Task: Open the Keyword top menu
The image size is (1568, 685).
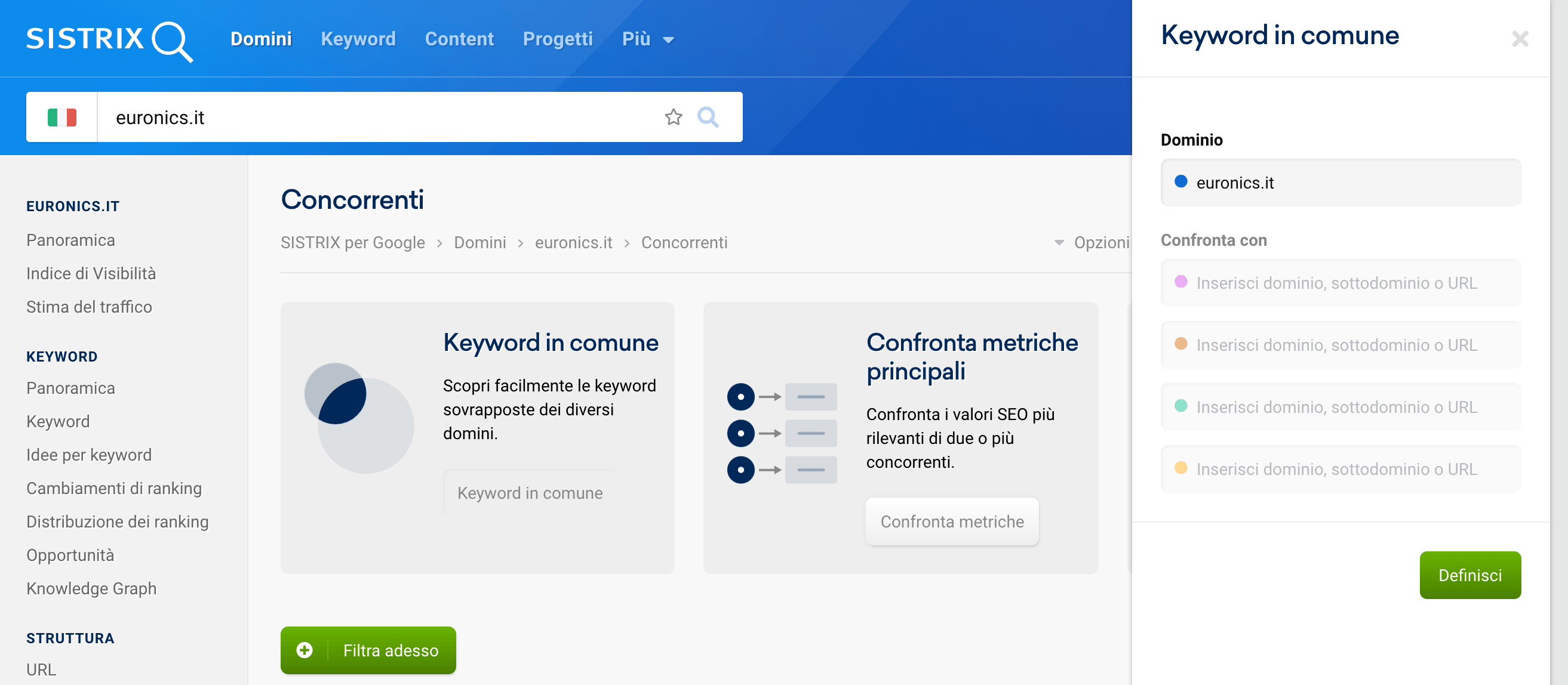Action: coord(358,39)
